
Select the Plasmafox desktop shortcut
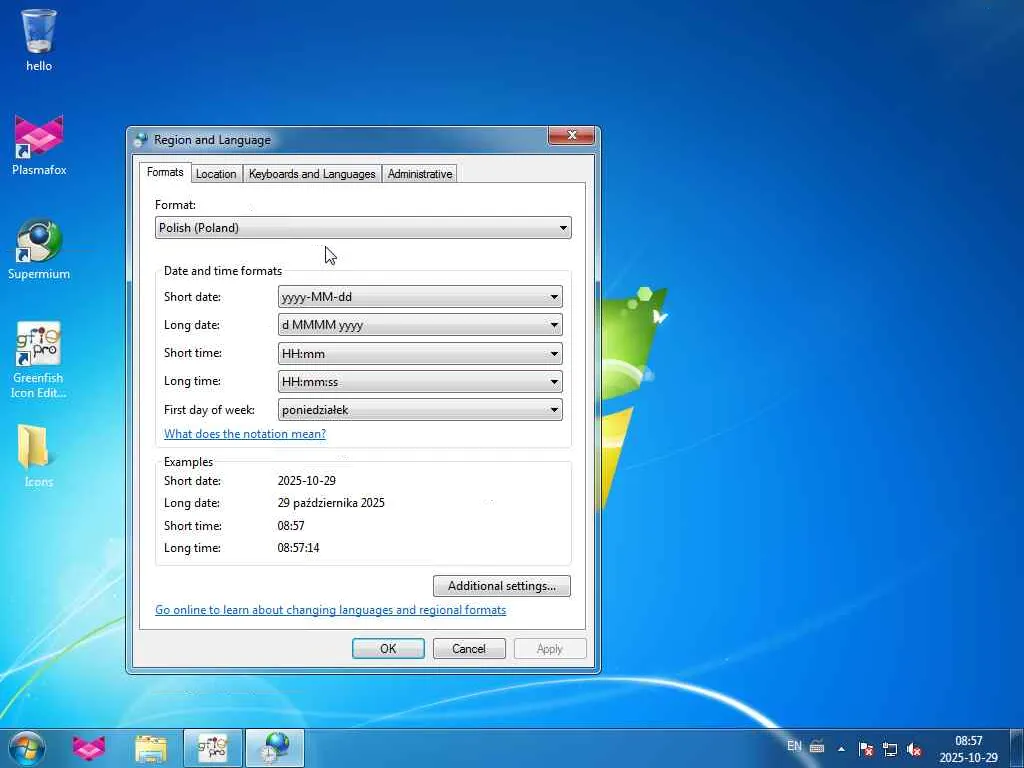tap(39, 145)
